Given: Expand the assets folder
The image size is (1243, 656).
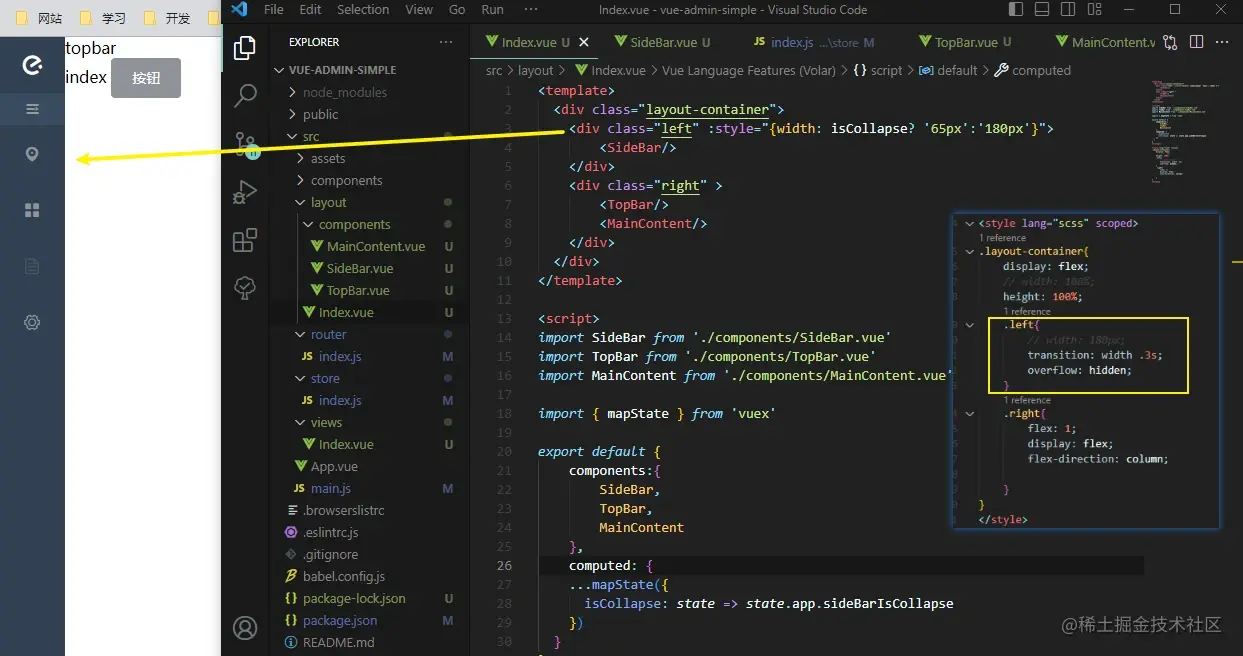Looking at the screenshot, I should tap(328, 158).
